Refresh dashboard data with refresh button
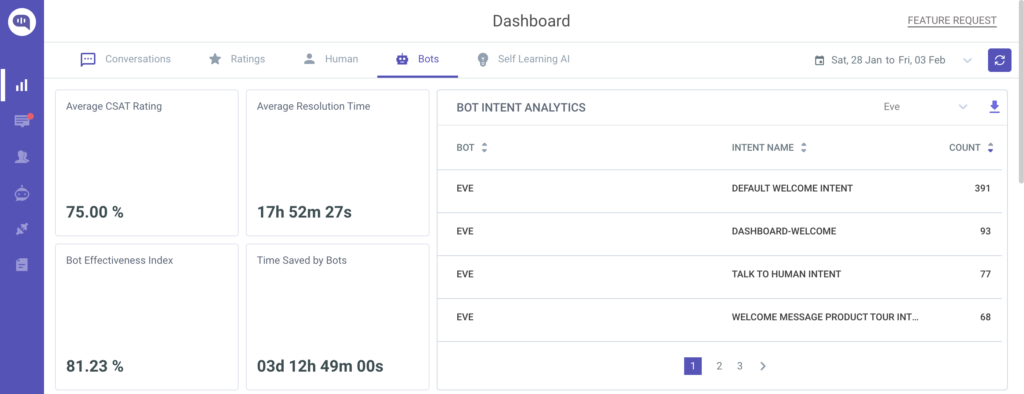This screenshot has width=1024, height=394. pos(999,60)
